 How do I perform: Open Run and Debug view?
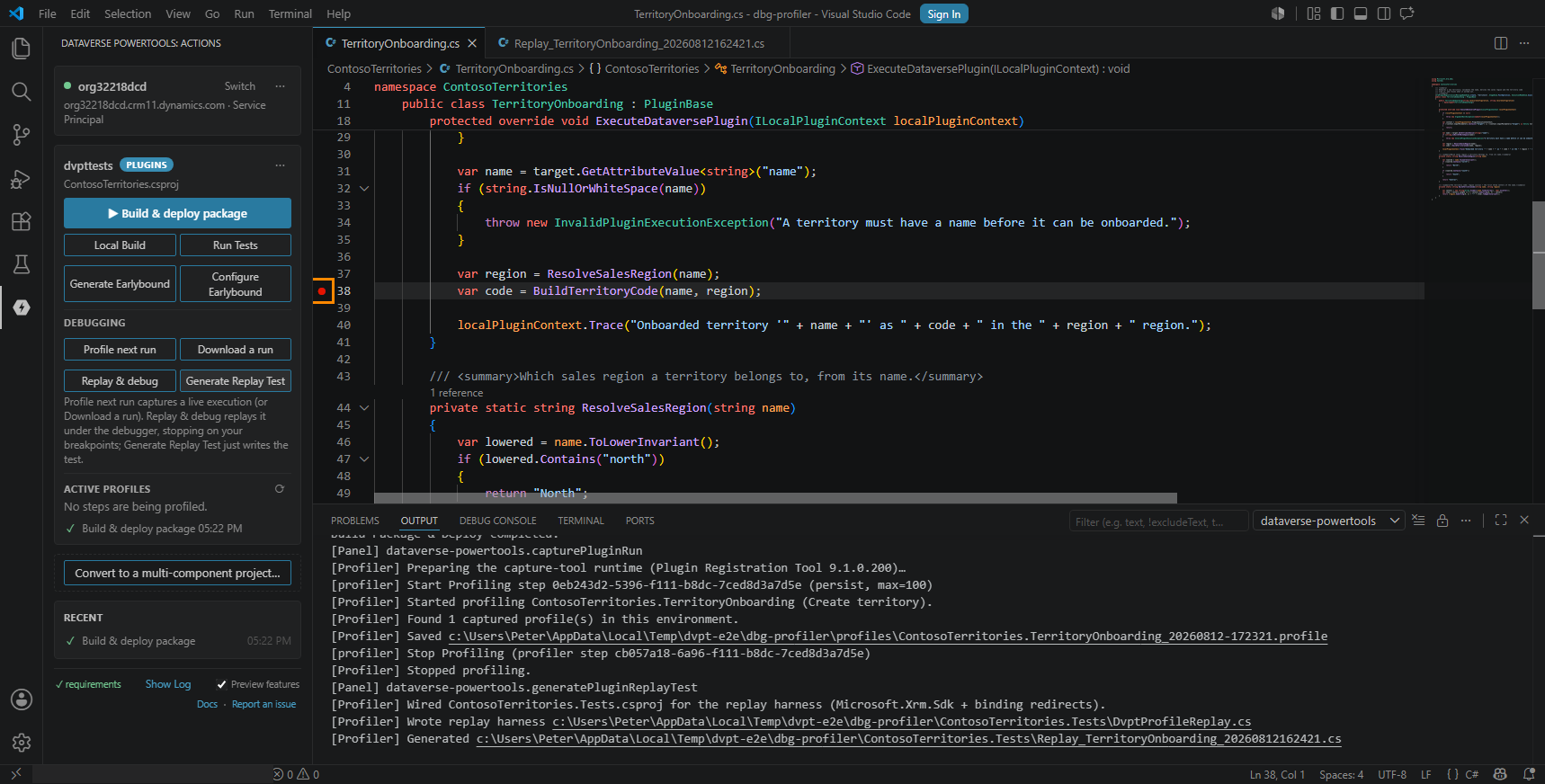[x=21, y=179]
